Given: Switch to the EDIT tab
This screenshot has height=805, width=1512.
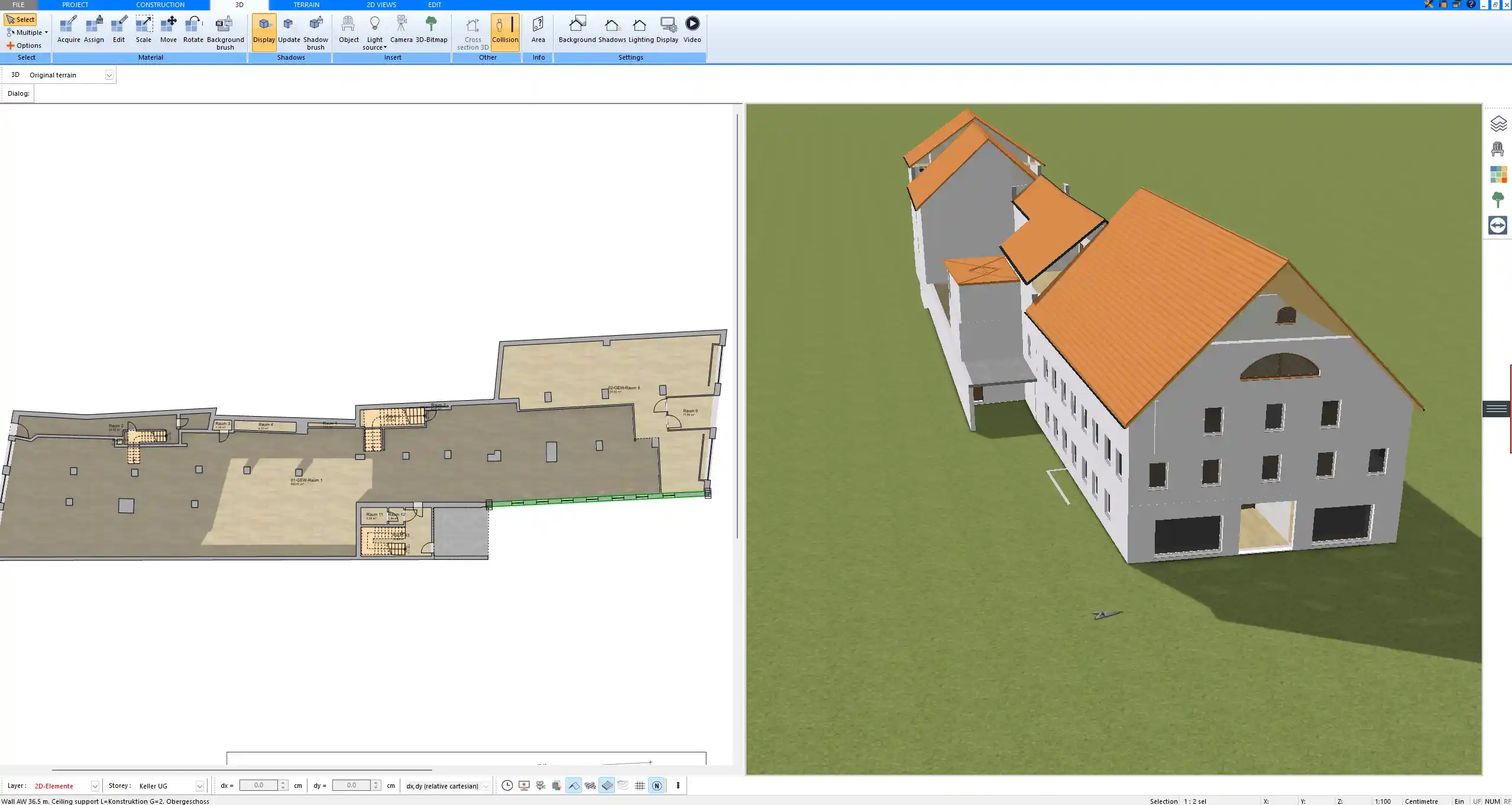Looking at the screenshot, I should (435, 5).
